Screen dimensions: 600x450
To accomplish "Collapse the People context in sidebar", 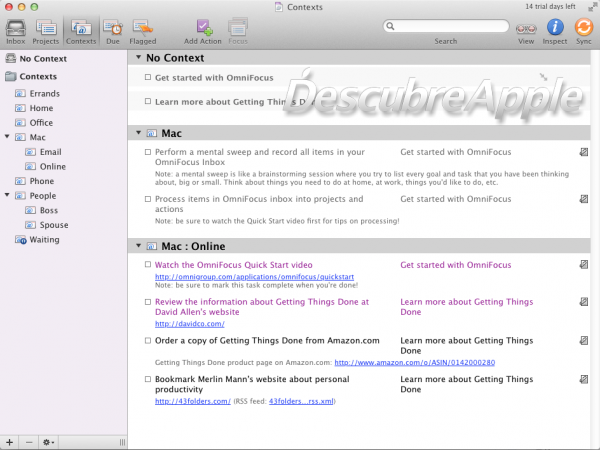I will [7, 195].
